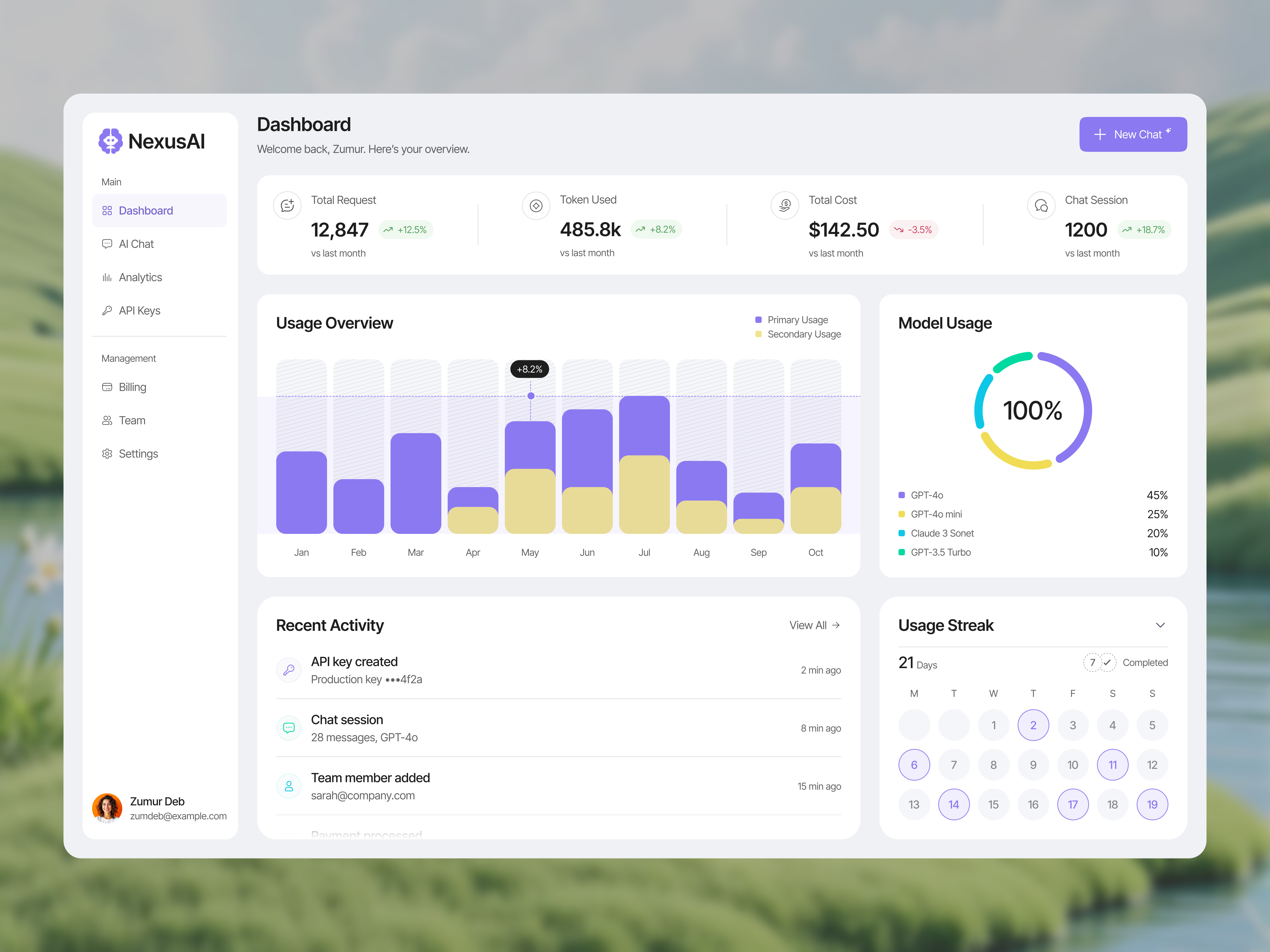1270x952 pixels.
Task: Click the Total Request chat icon
Action: pyautogui.click(x=287, y=205)
